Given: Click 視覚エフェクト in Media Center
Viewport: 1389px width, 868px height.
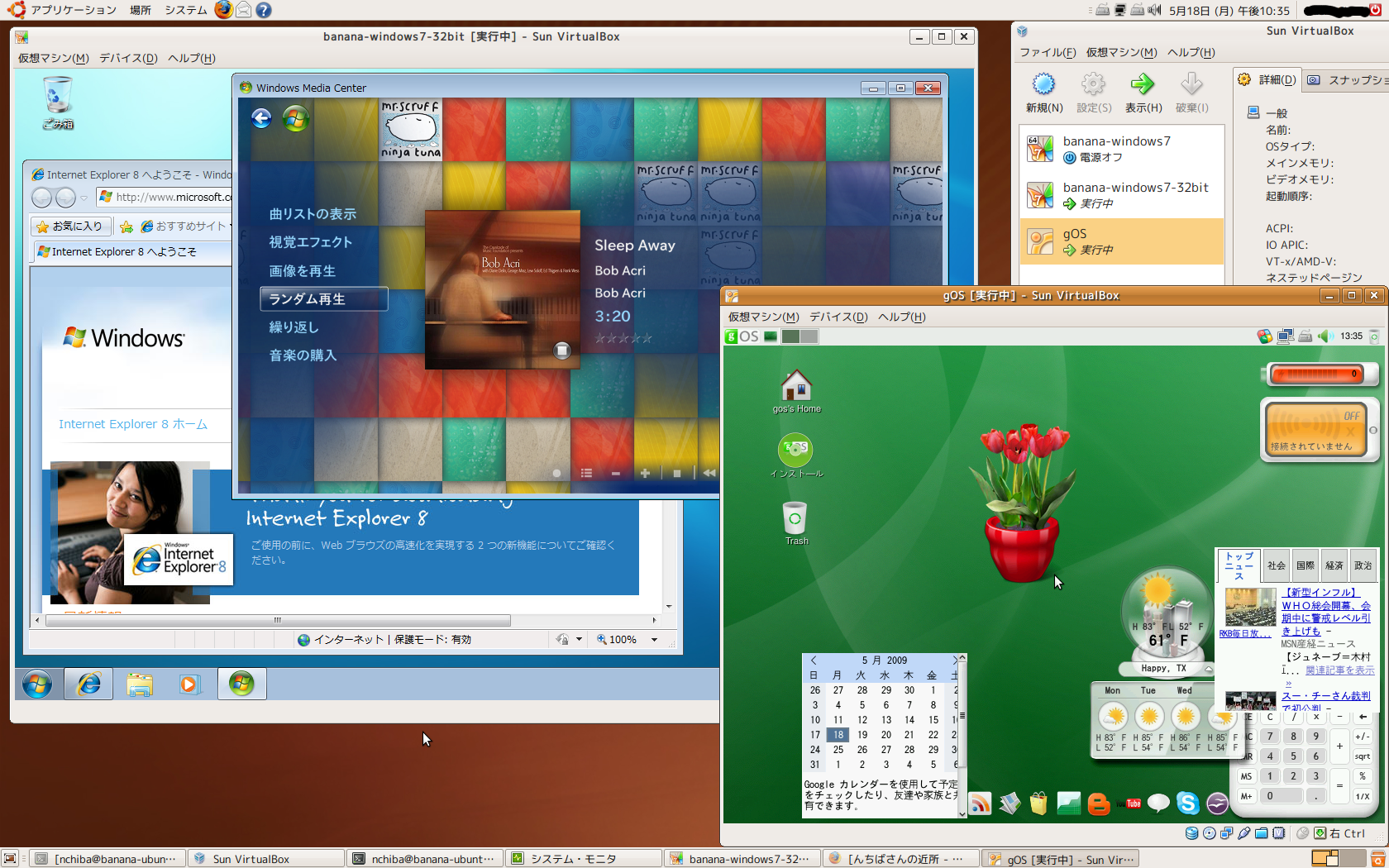Looking at the screenshot, I should coord(311,242).
